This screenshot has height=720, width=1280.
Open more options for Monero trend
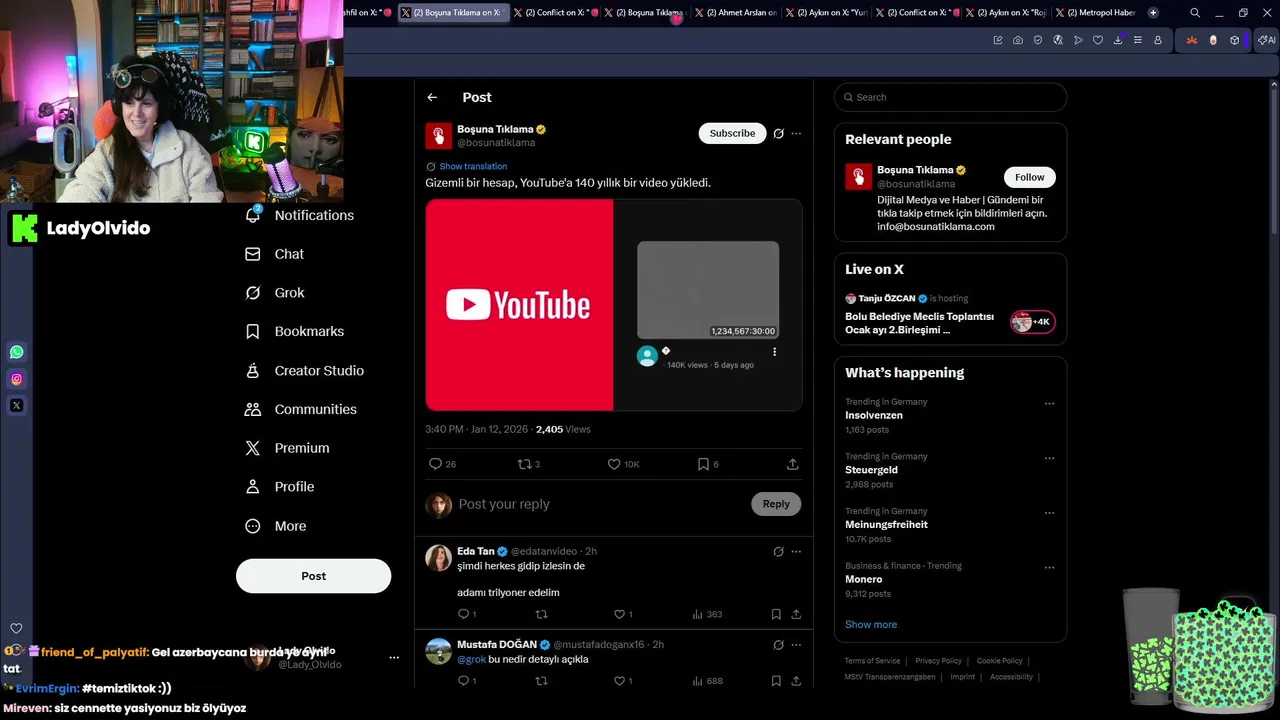coord(1049,568)
